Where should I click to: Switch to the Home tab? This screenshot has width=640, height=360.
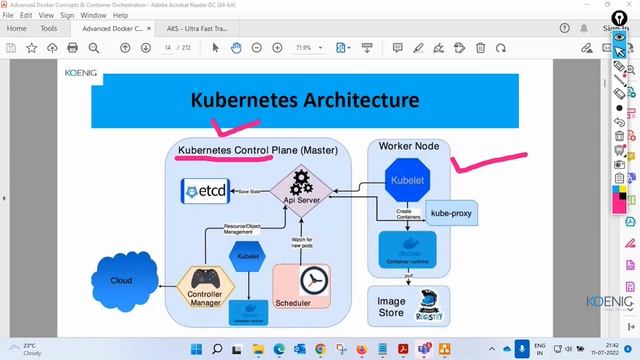17,29
